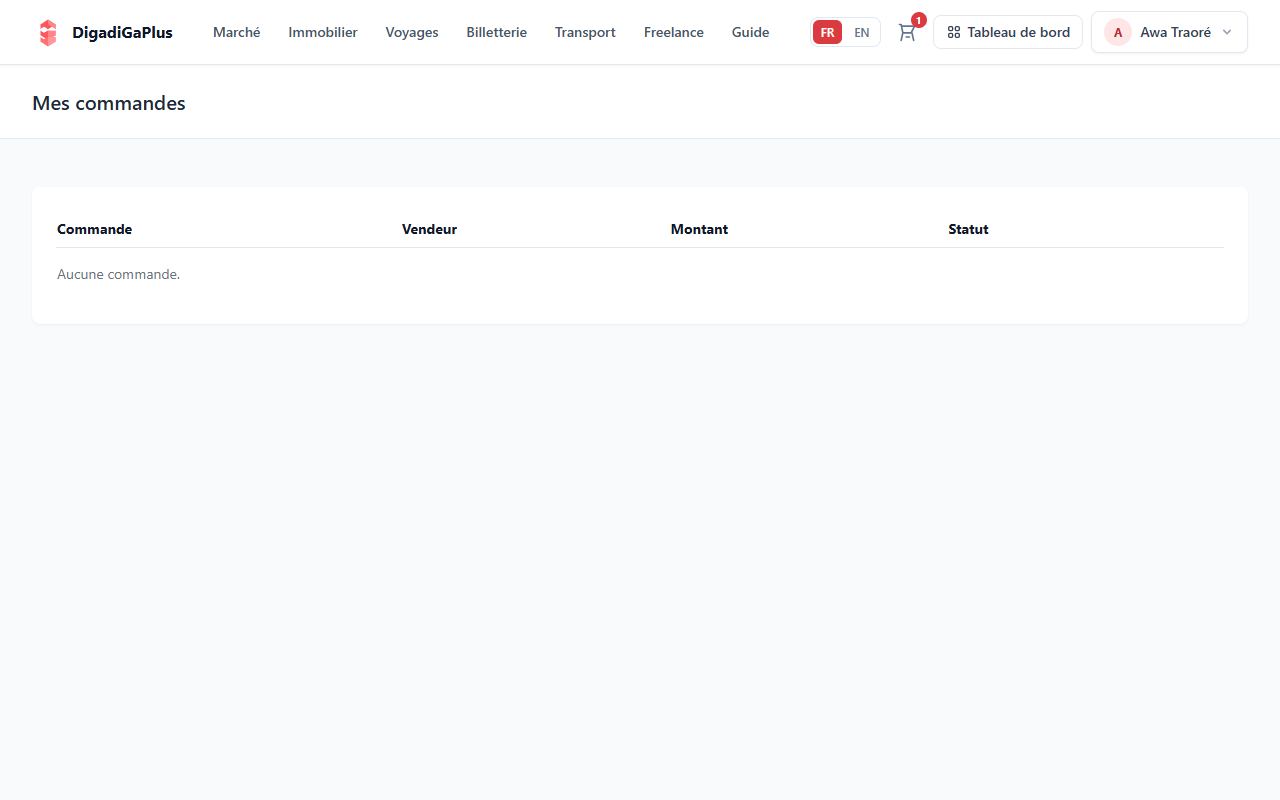1280x800 pixels.
Task: Open the Marché menu item
Action: (237, 32)
